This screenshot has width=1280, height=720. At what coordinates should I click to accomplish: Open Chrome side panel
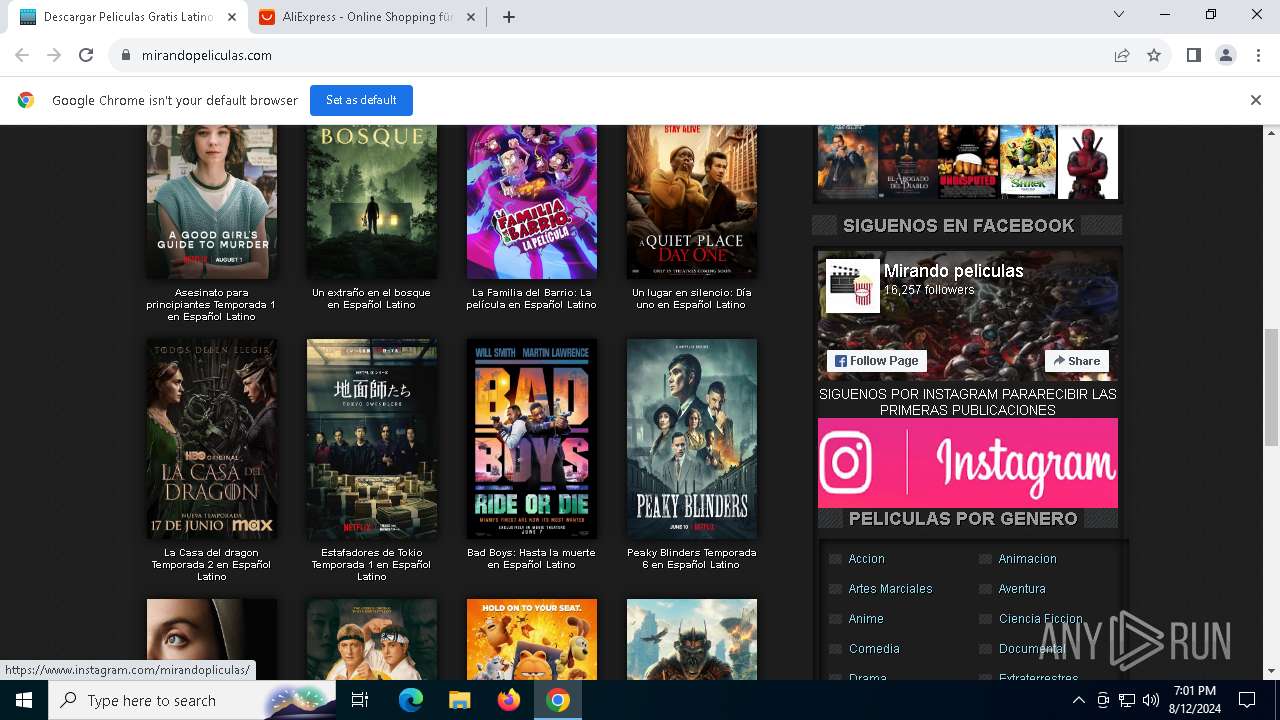[1193, 55]
